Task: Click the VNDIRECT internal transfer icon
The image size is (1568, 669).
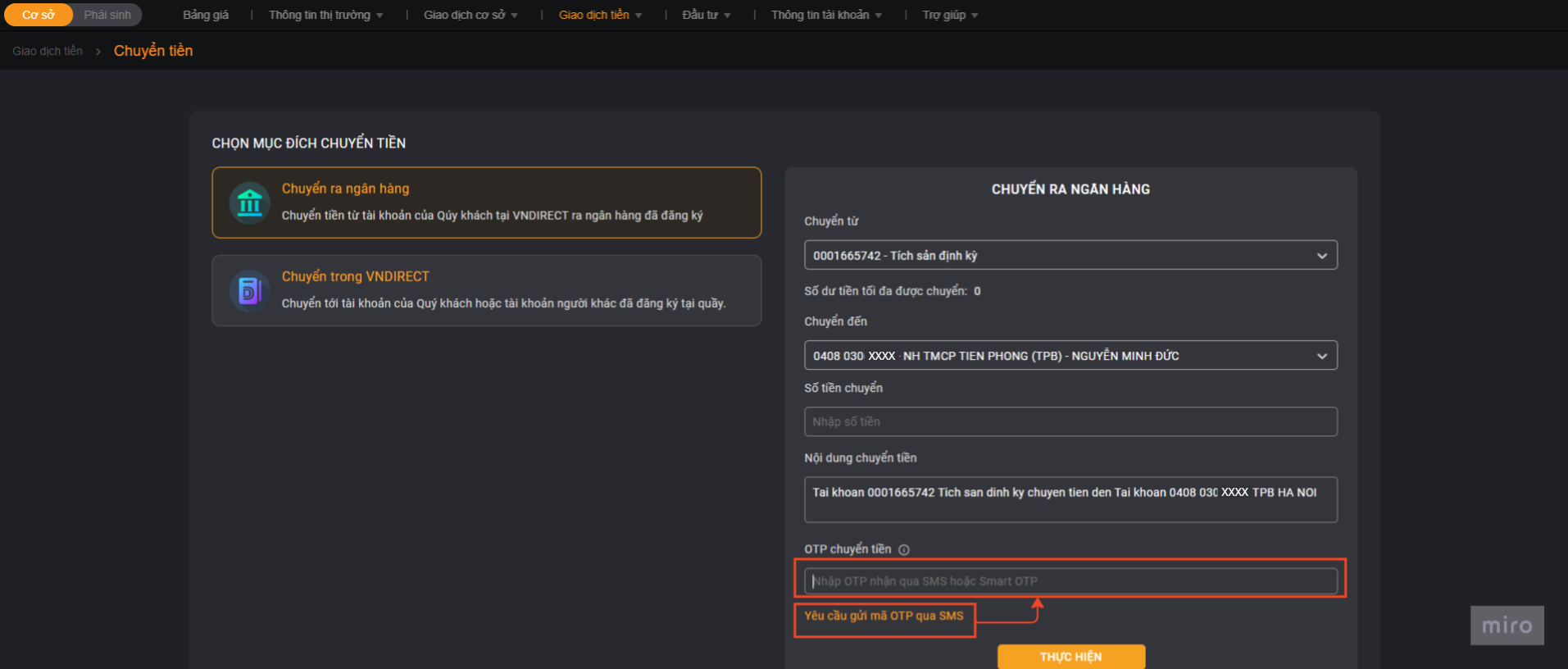Action: point(249,290)
